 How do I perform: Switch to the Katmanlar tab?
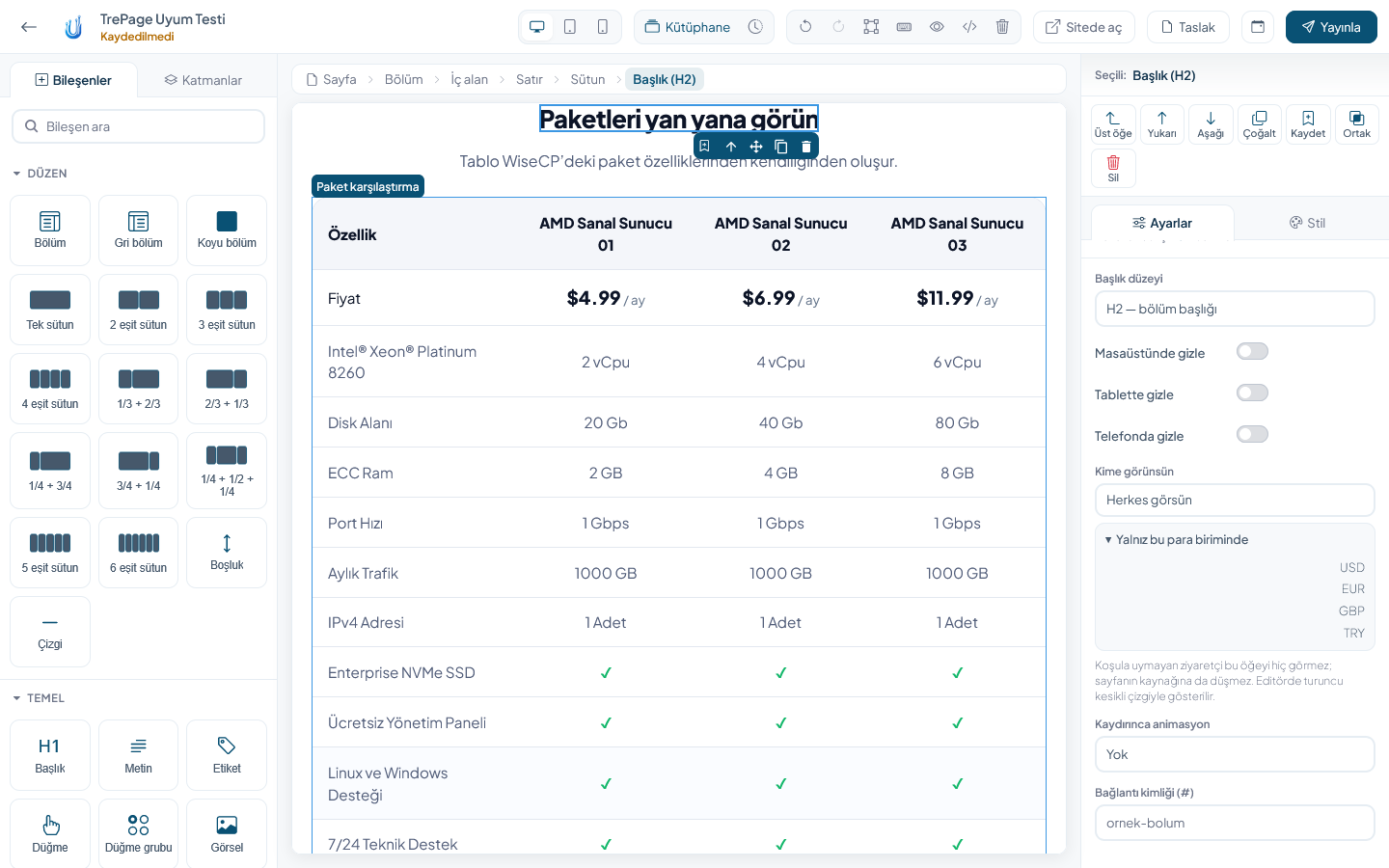click(204, 80)
